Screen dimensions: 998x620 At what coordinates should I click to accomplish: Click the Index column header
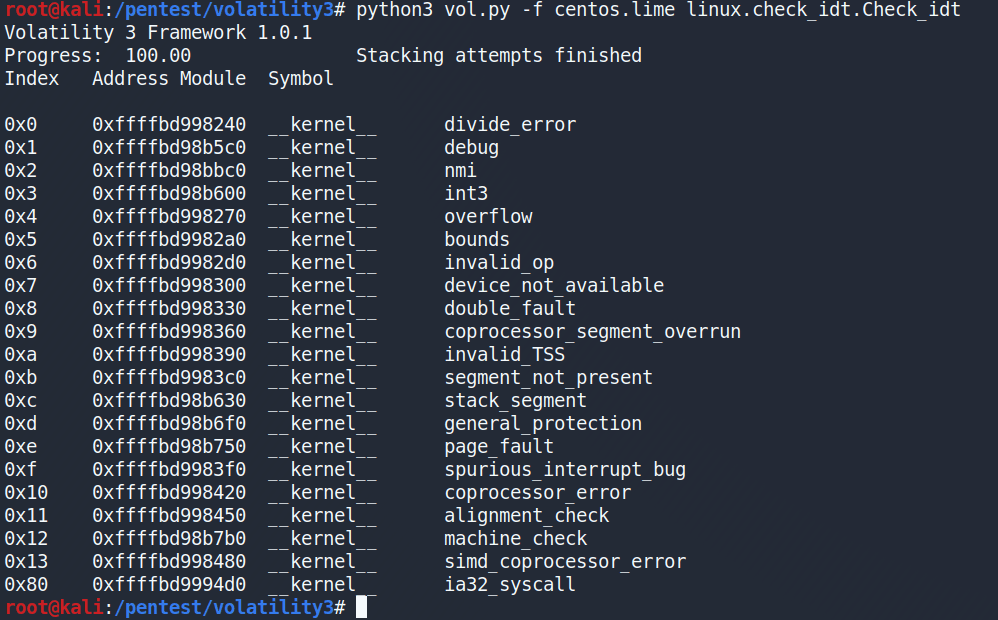(x=32, y=78)
